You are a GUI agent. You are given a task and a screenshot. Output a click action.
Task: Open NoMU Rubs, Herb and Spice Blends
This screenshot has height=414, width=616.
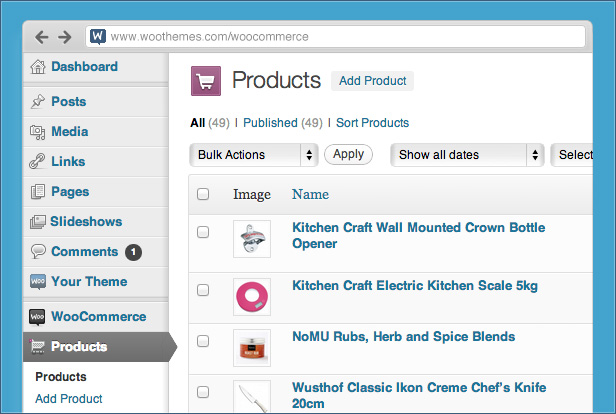click(x=403, y=337)
